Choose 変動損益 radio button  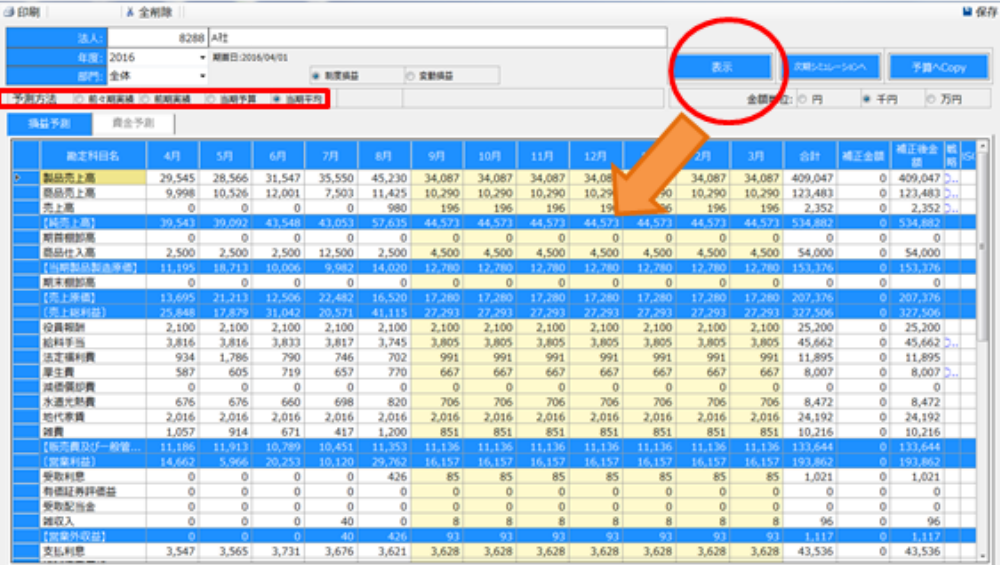(411, 75)
